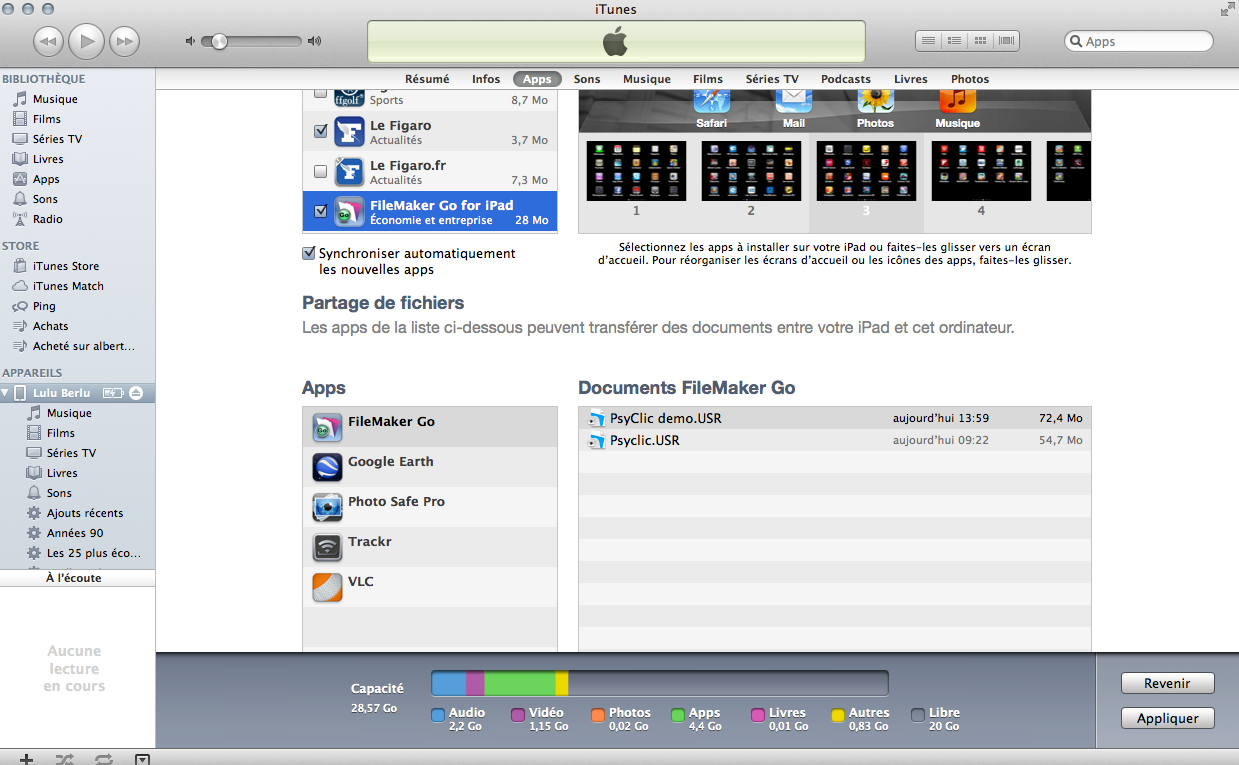Toggle shuffle at the bottom of the sidebar

pos(65,759)
